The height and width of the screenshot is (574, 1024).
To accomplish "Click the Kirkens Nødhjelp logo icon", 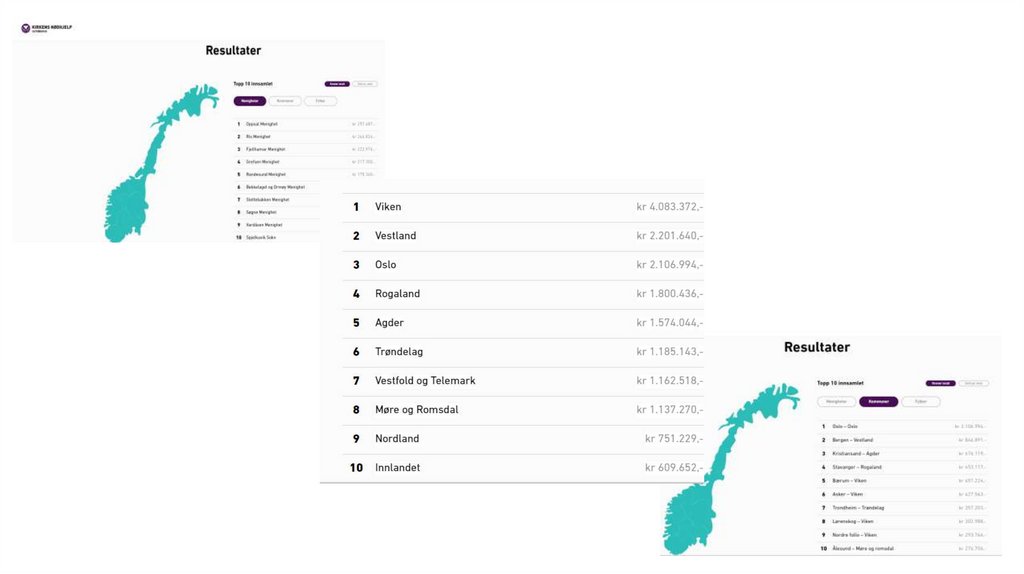I will pos(26,28).
